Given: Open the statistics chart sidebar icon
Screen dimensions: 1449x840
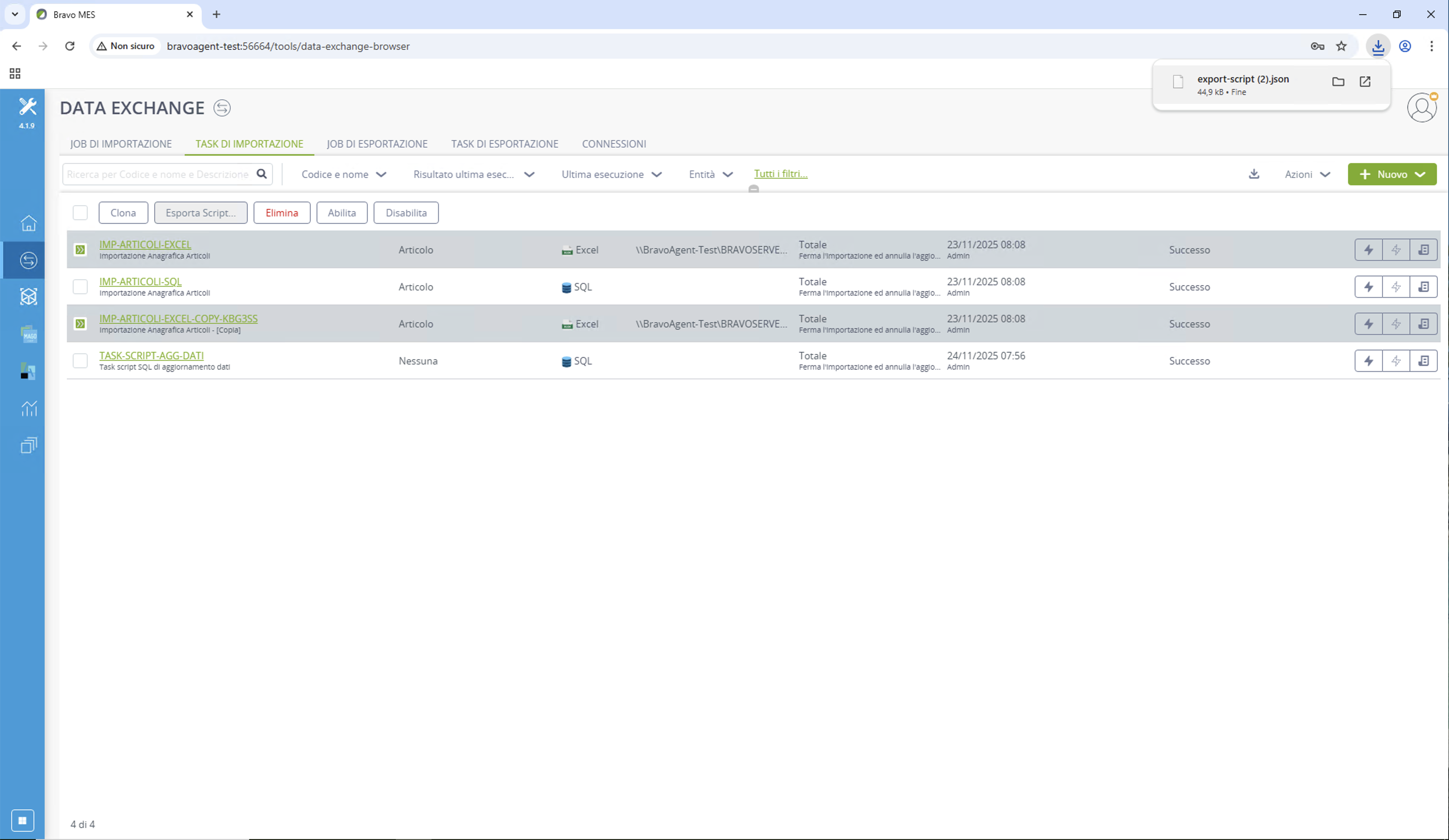Looking at the screenshot, I should click(x=29, y=409).
